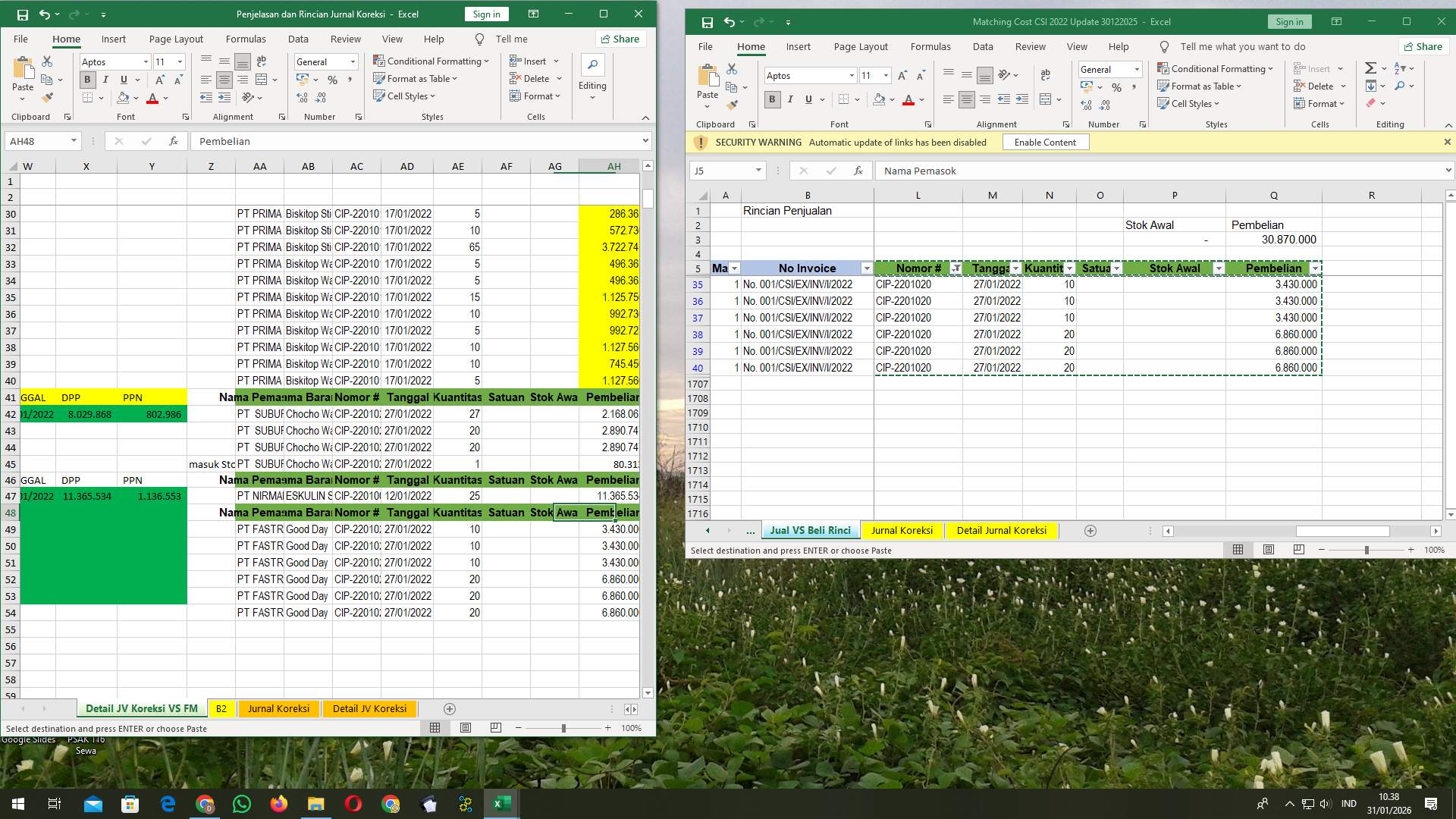This screenshot has width=1456, height=819.
Task: Open the Formulas ribbon tab
Action: pos(246,39)
